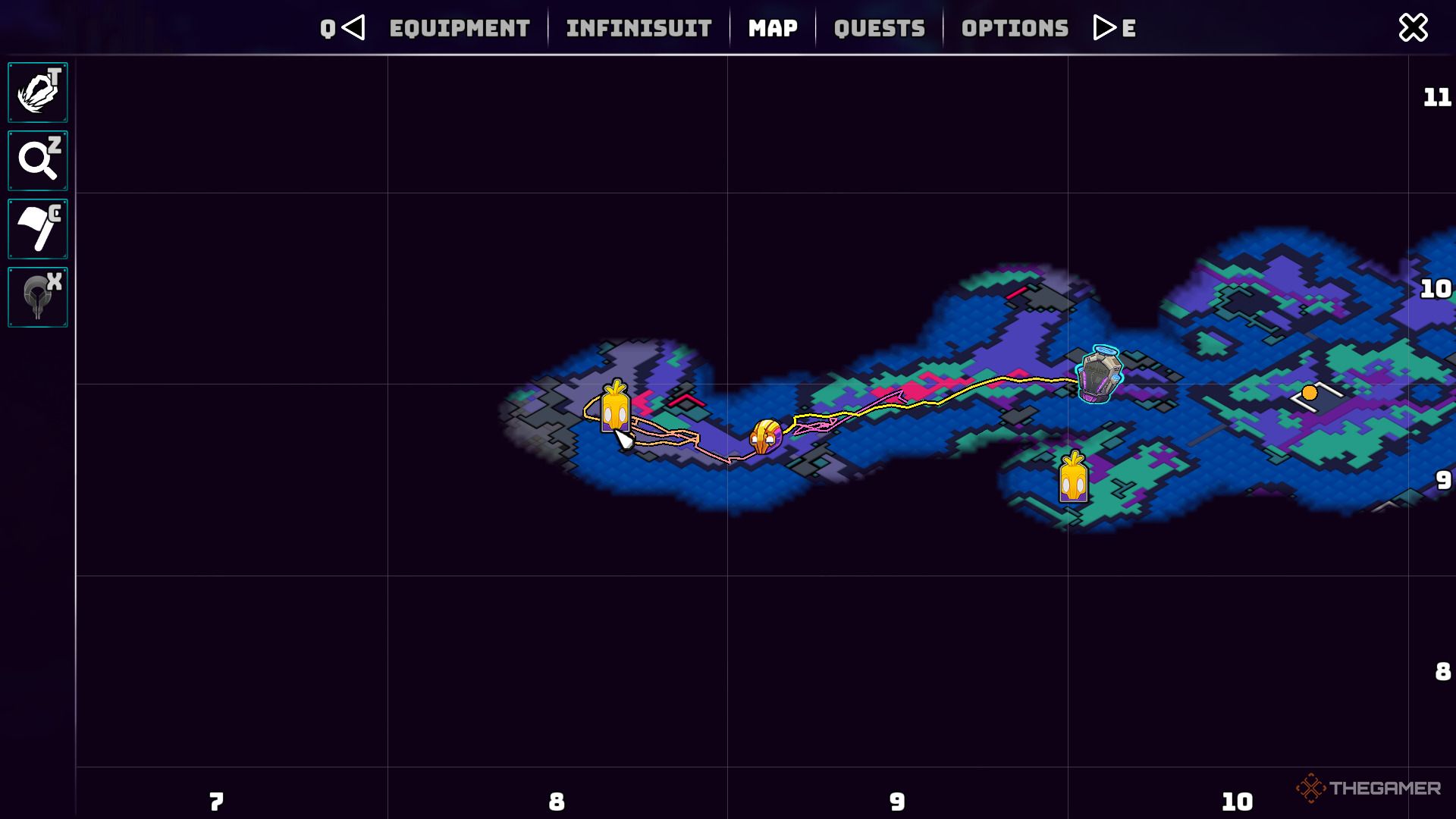Open the OPTIONS tab

tap(1014, 28)
